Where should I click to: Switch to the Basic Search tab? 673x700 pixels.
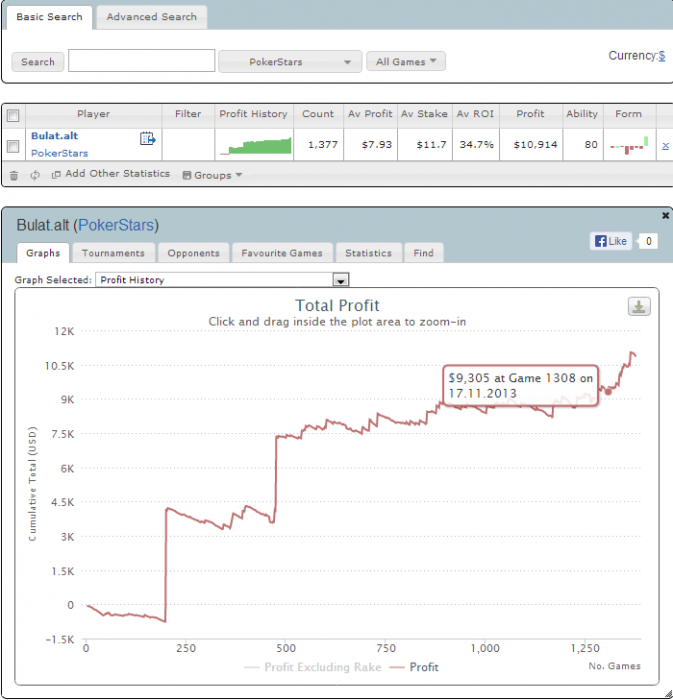point(49,17)
